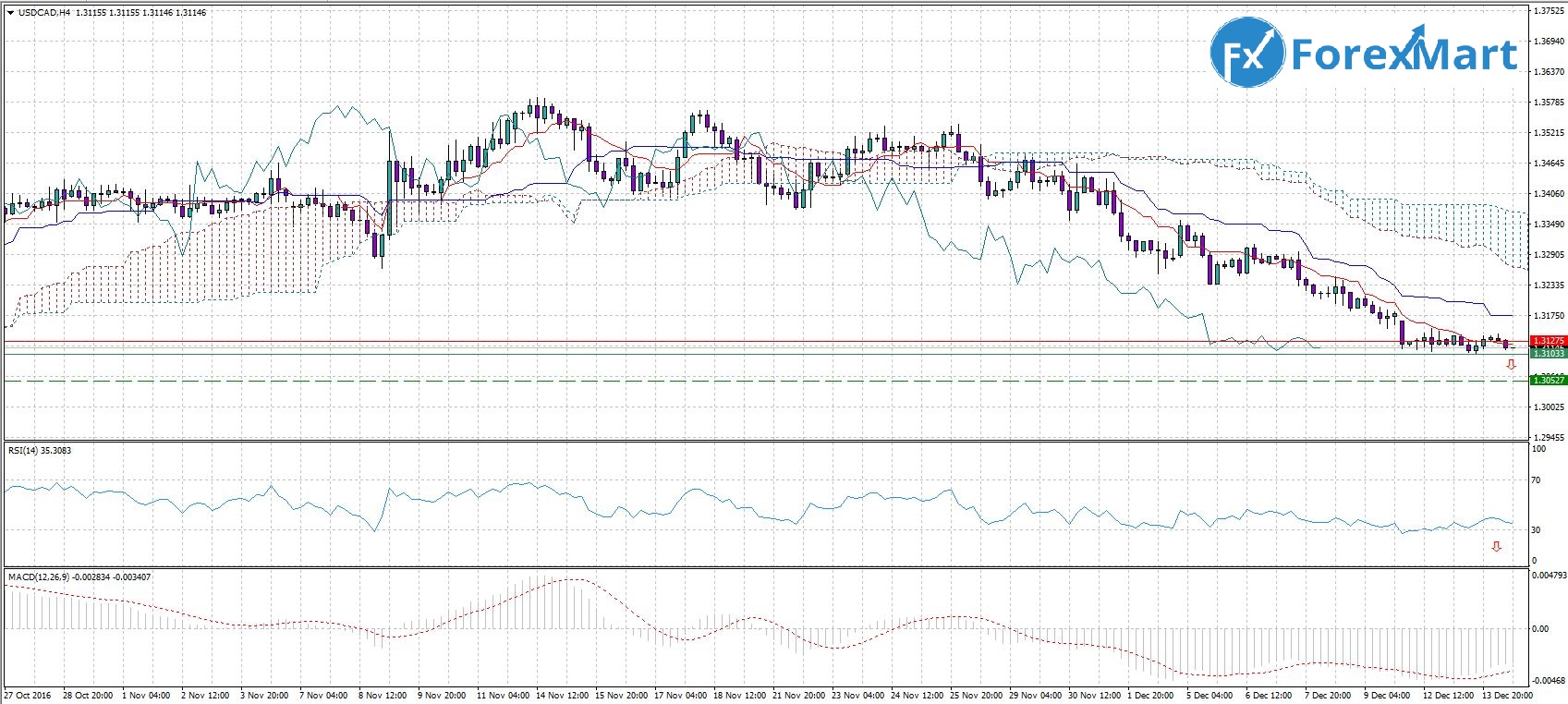1568x704 pixels.
Task: Click the RSI scale value 30
Action: [x=1538, y=530]
